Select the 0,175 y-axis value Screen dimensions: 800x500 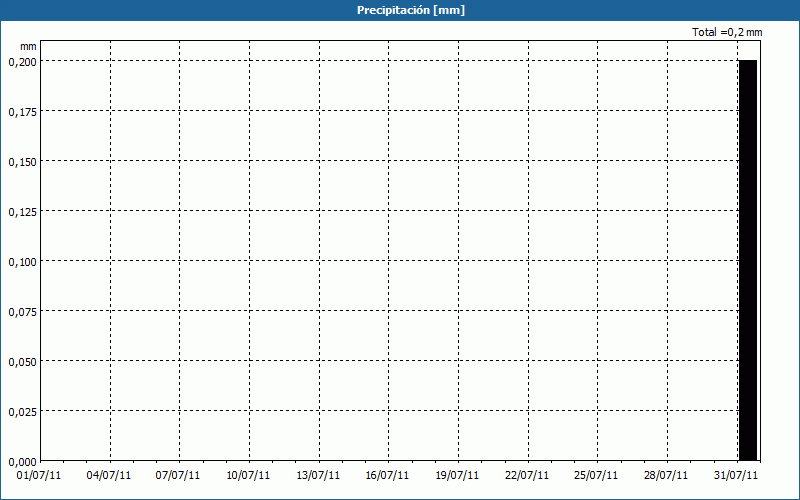(x=23, y=112)
